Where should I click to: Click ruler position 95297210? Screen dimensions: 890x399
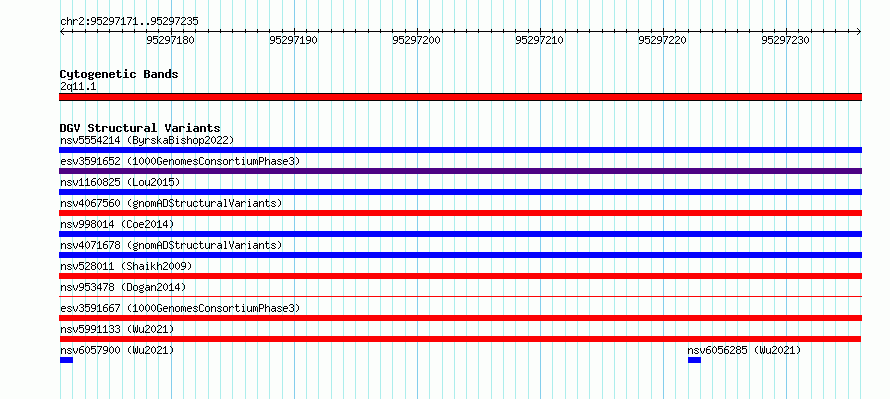[x=540, y=40]
